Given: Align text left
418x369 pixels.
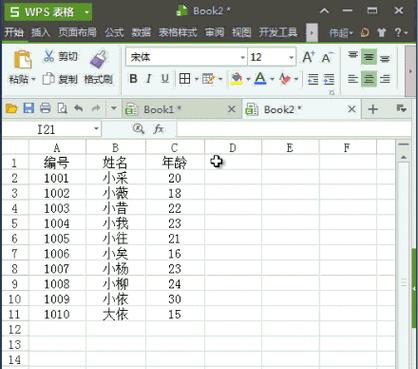Looking at the screenshot, I should (353, 79).
